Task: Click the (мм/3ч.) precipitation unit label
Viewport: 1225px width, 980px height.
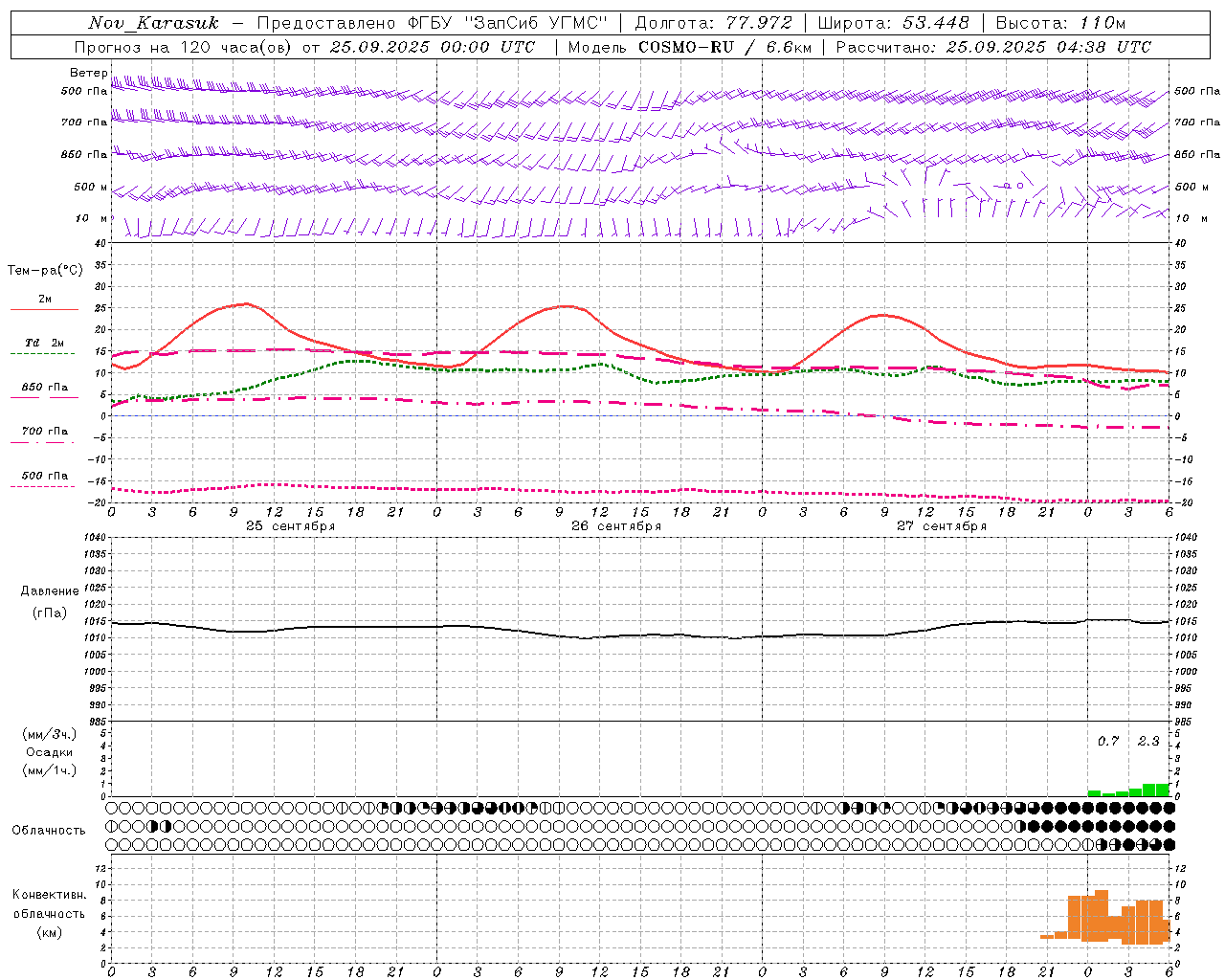Action: [50, 735]
